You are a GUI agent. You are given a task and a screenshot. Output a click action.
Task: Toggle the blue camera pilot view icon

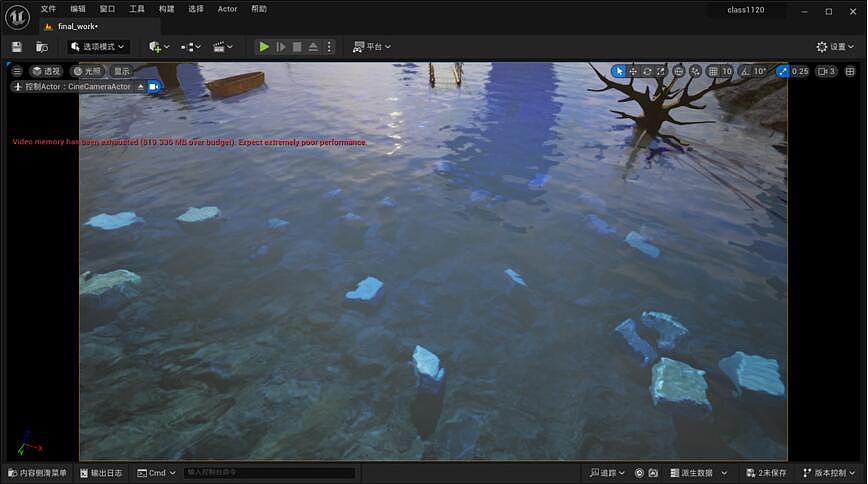pos(154,87)
